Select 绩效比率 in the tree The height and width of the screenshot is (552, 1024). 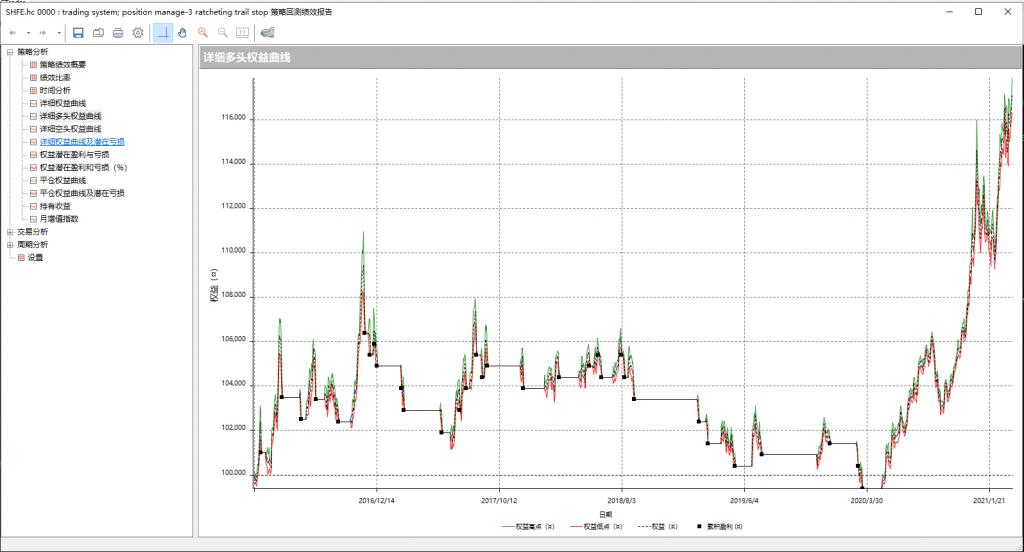pyautogui.click(x=55, y=78)
